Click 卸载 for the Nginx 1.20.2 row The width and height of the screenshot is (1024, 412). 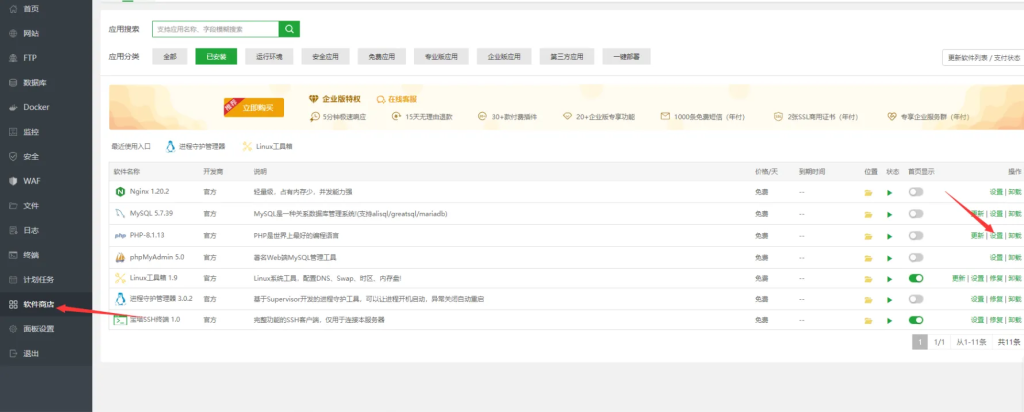coord(1014,193)
